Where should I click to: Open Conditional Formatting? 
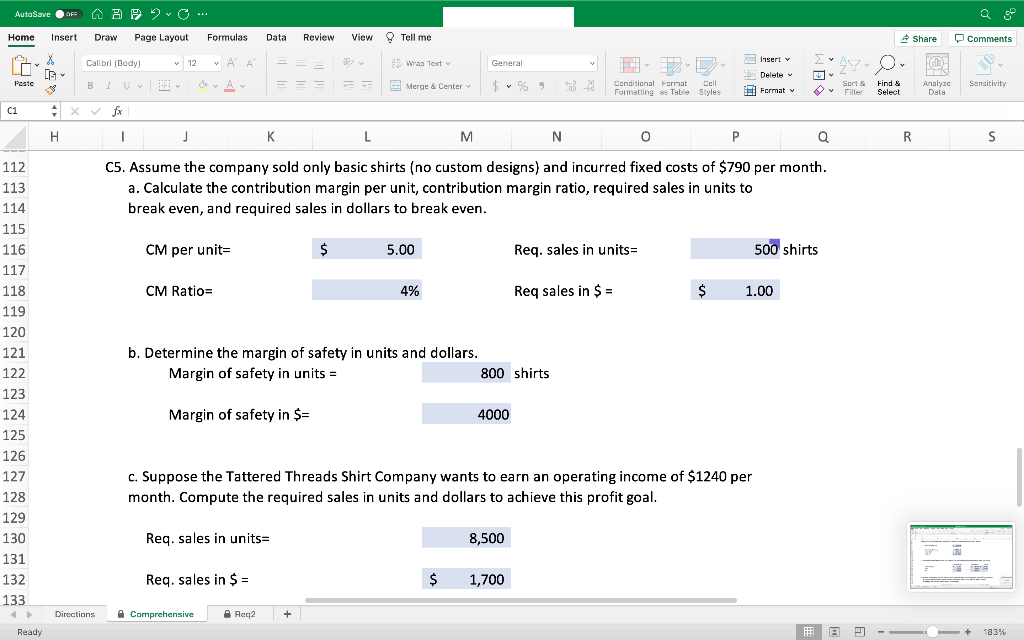[633, 76]
